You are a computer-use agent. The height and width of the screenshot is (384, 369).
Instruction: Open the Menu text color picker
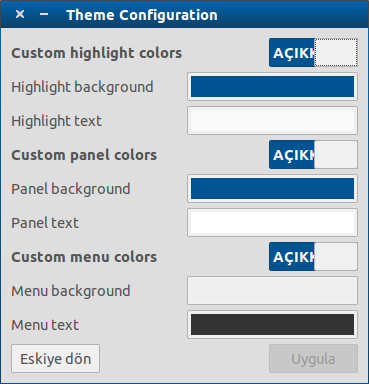272,325
